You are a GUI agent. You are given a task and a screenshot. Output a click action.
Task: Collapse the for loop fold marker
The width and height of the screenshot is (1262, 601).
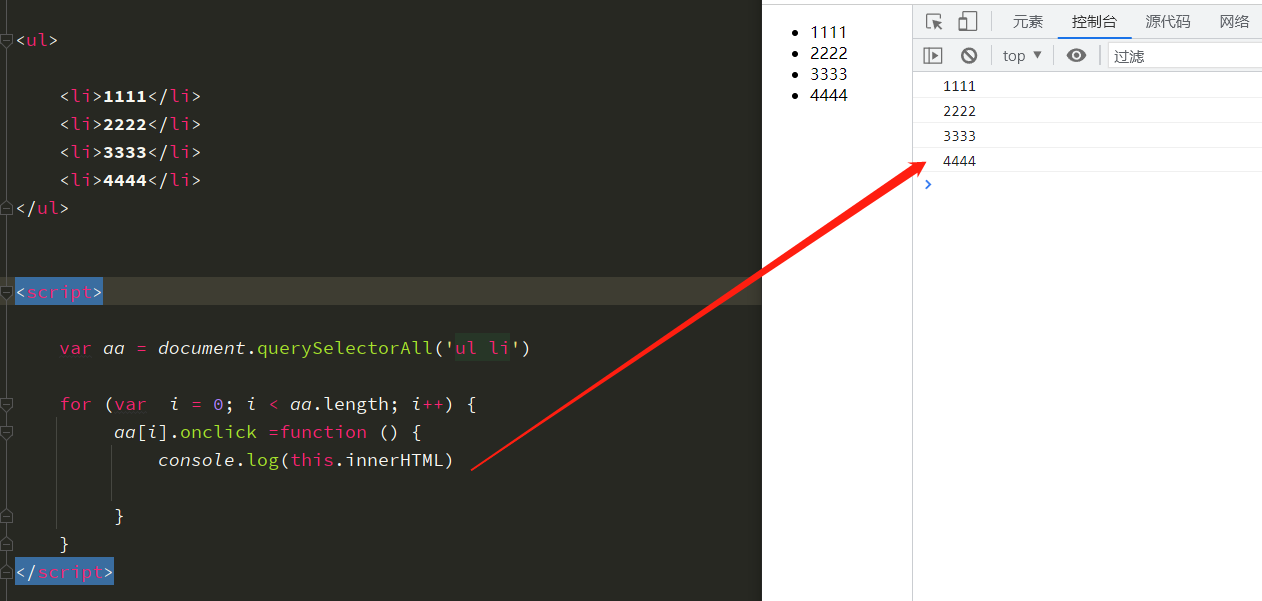coord(7,405)
